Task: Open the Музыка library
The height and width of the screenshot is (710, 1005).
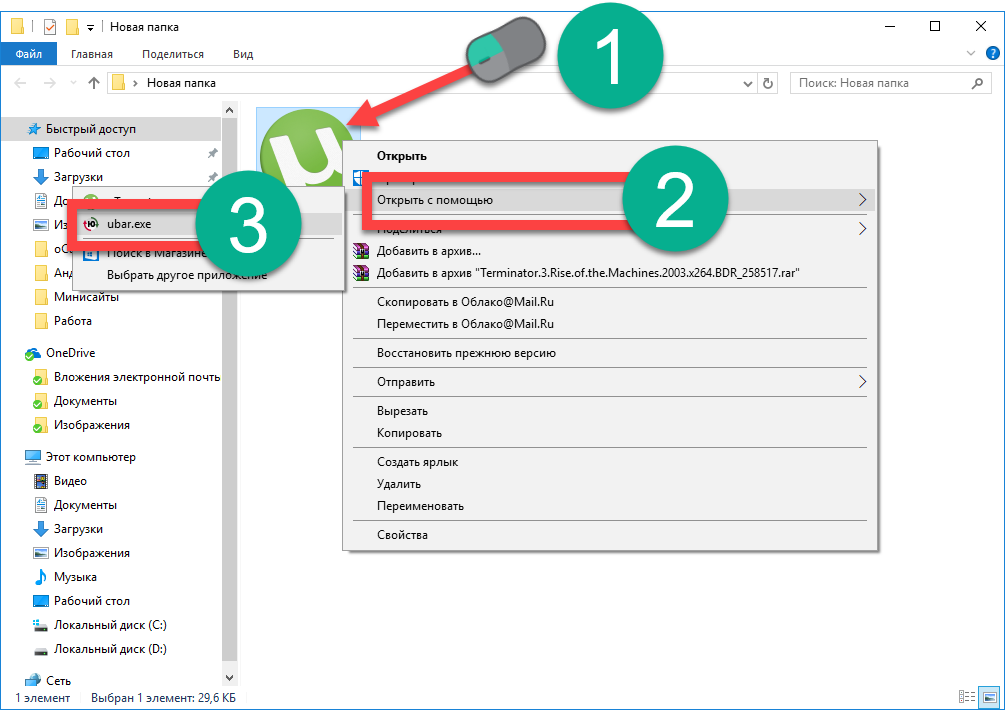Action: [75, 577]
